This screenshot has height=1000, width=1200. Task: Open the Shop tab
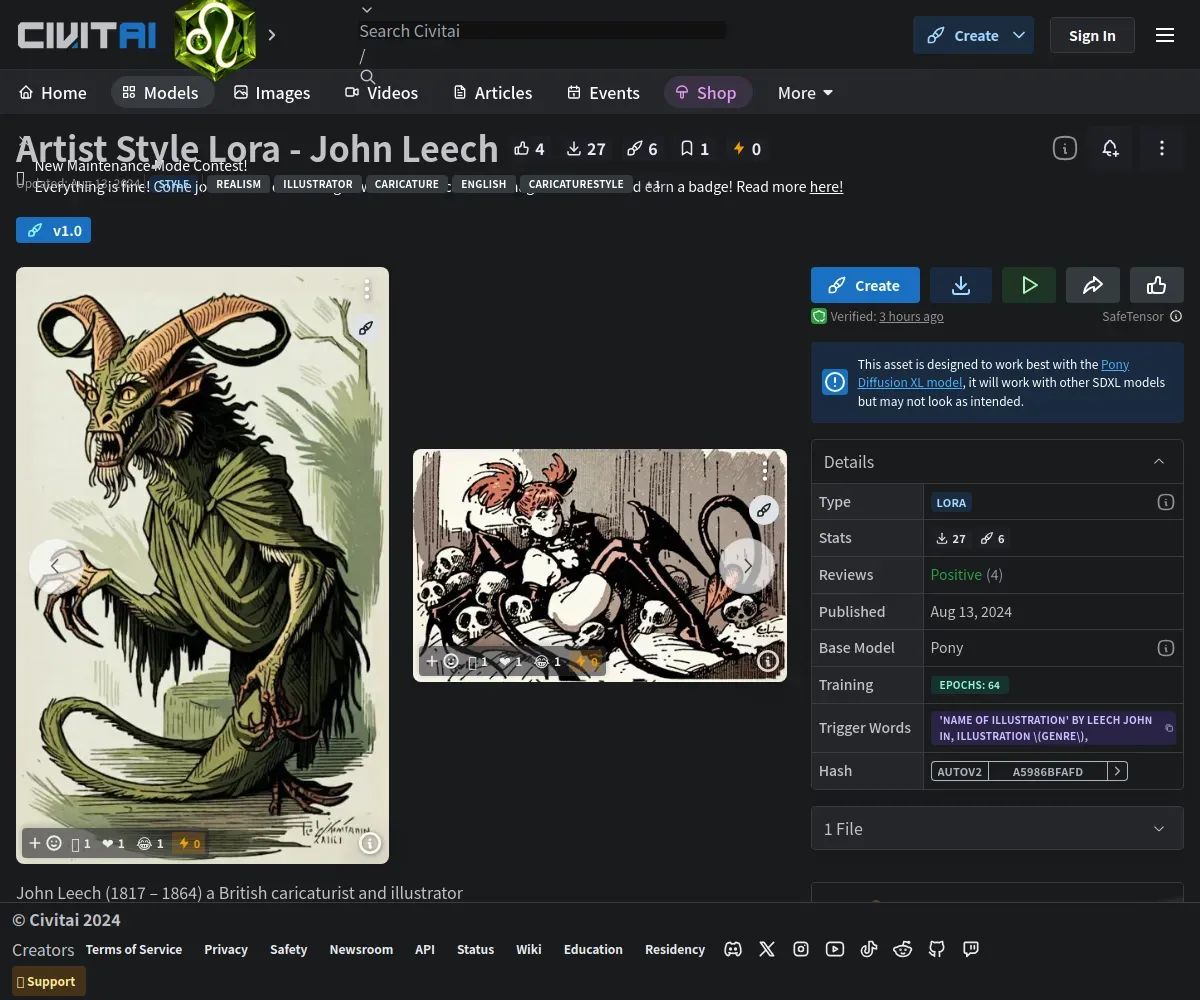pos(707,92)
